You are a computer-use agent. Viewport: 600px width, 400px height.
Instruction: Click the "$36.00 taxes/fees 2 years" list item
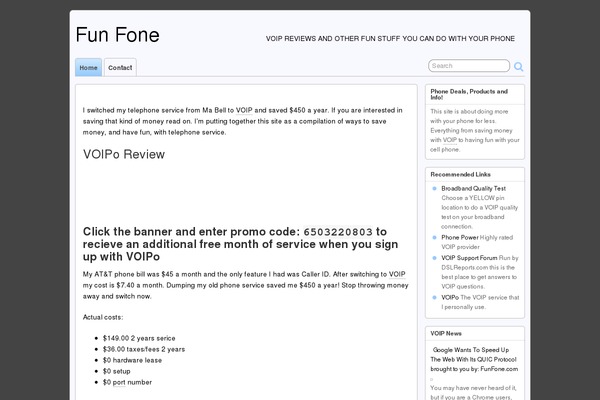(x=144, y=349)
